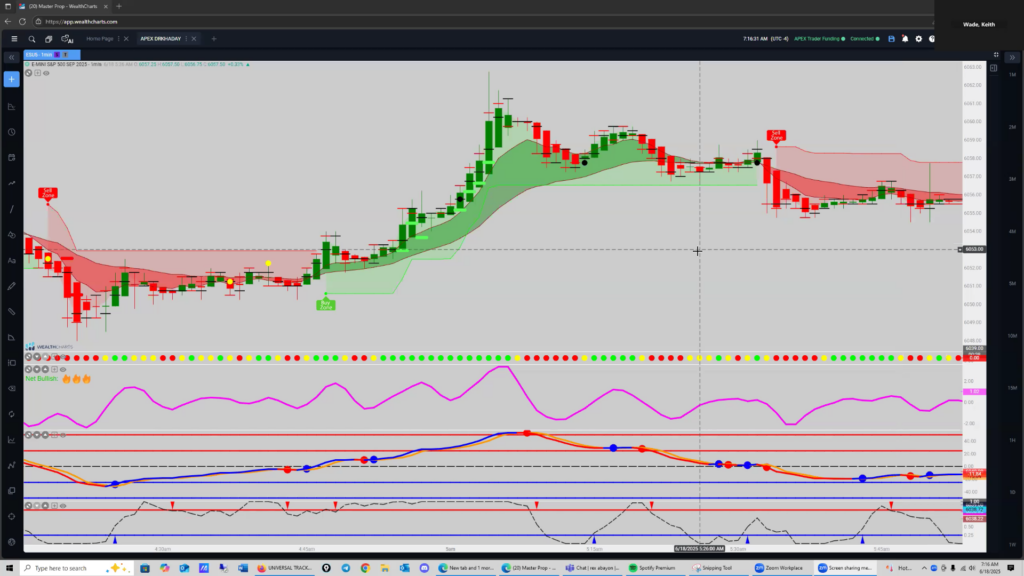Viewport: 1024px width, 576px height.
Task: Click maximize box icon on oscillator pane
Action: click(54, 435)
